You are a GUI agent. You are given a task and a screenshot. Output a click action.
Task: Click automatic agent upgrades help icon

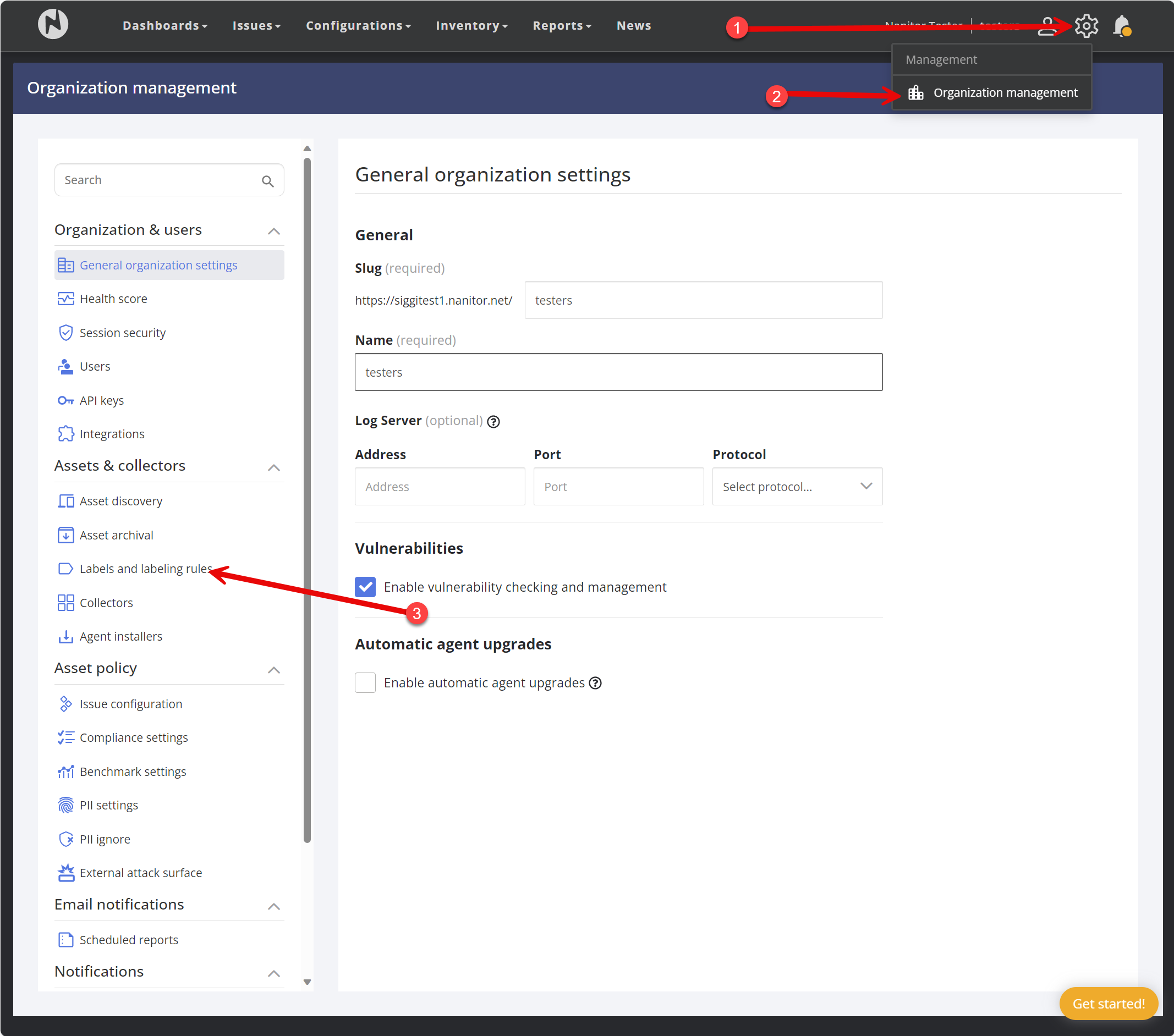[596, 683]
